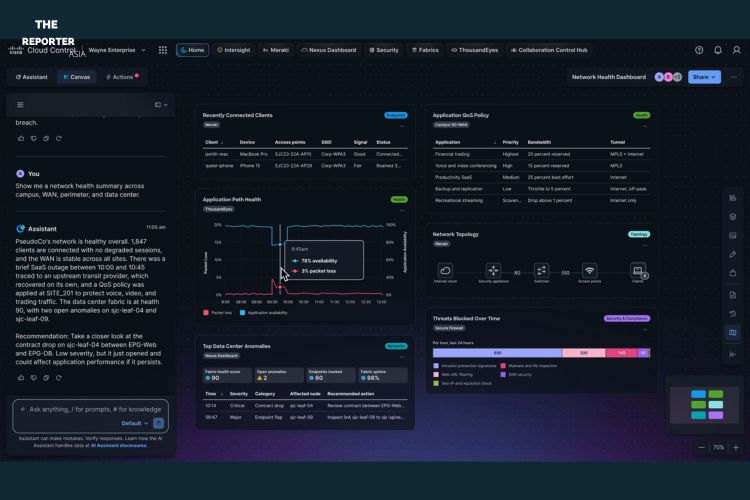
Task: Open the Actions view with red badge
Action: pyautogui.click(x=121, y=77)
